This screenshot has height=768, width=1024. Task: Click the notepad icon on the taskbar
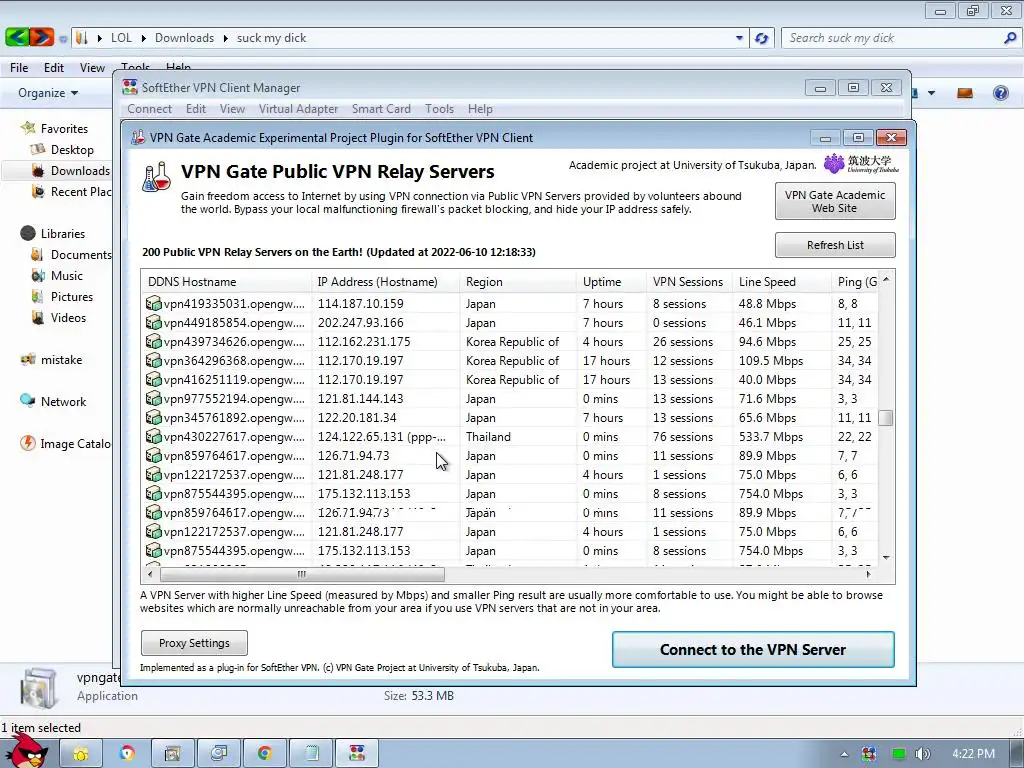pos(310,754)
